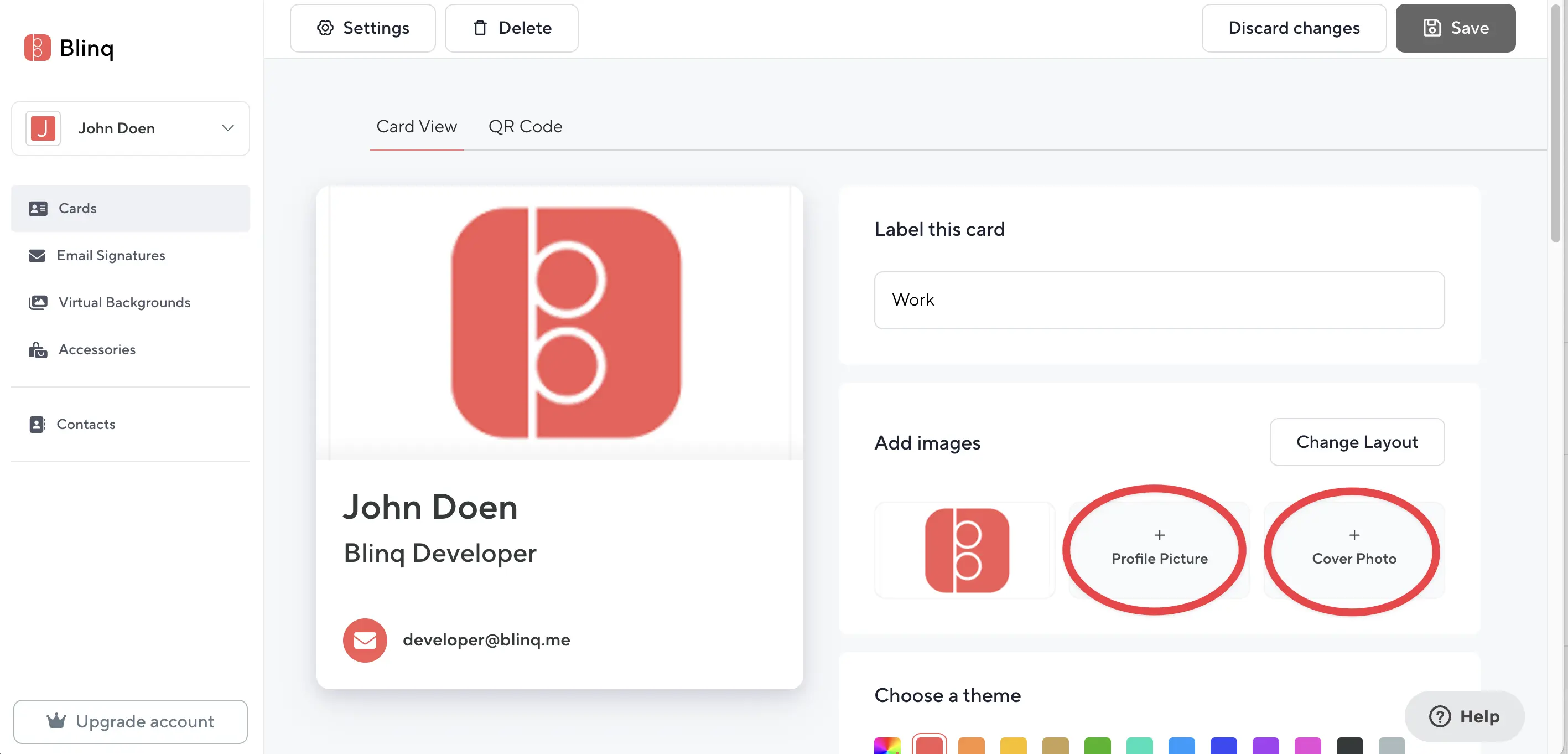Screen dimensions: 1568x754
Task: Open Virtual Backgrounds section
Action: point(124,302)
